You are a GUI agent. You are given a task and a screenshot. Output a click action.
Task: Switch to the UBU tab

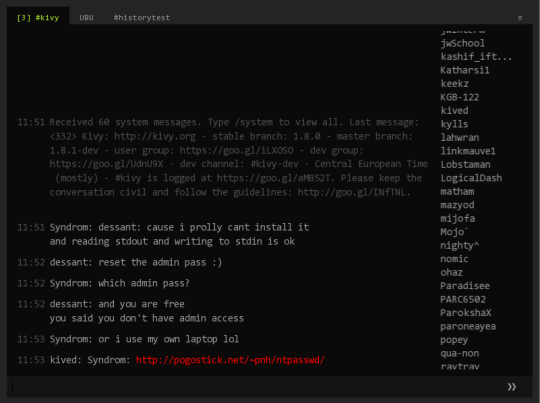click(x=86, y=18)
